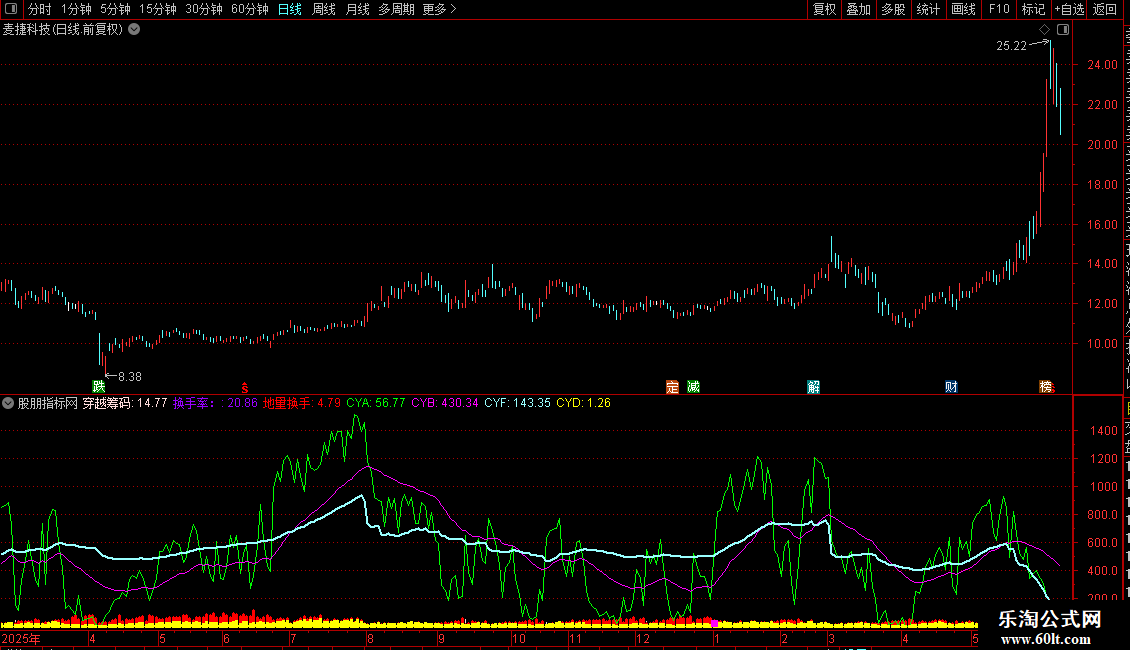Select the 日线 daily period tab

[290, 9]
